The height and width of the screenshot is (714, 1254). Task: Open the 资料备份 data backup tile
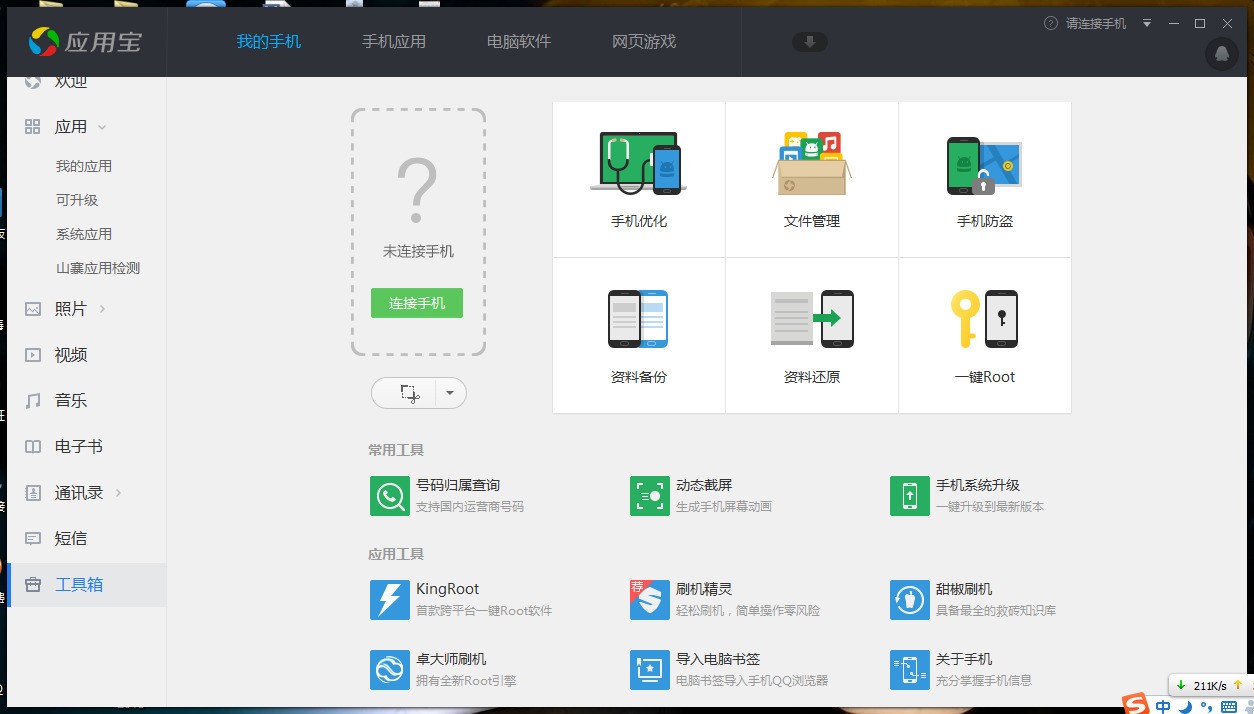tap(638, 335)
